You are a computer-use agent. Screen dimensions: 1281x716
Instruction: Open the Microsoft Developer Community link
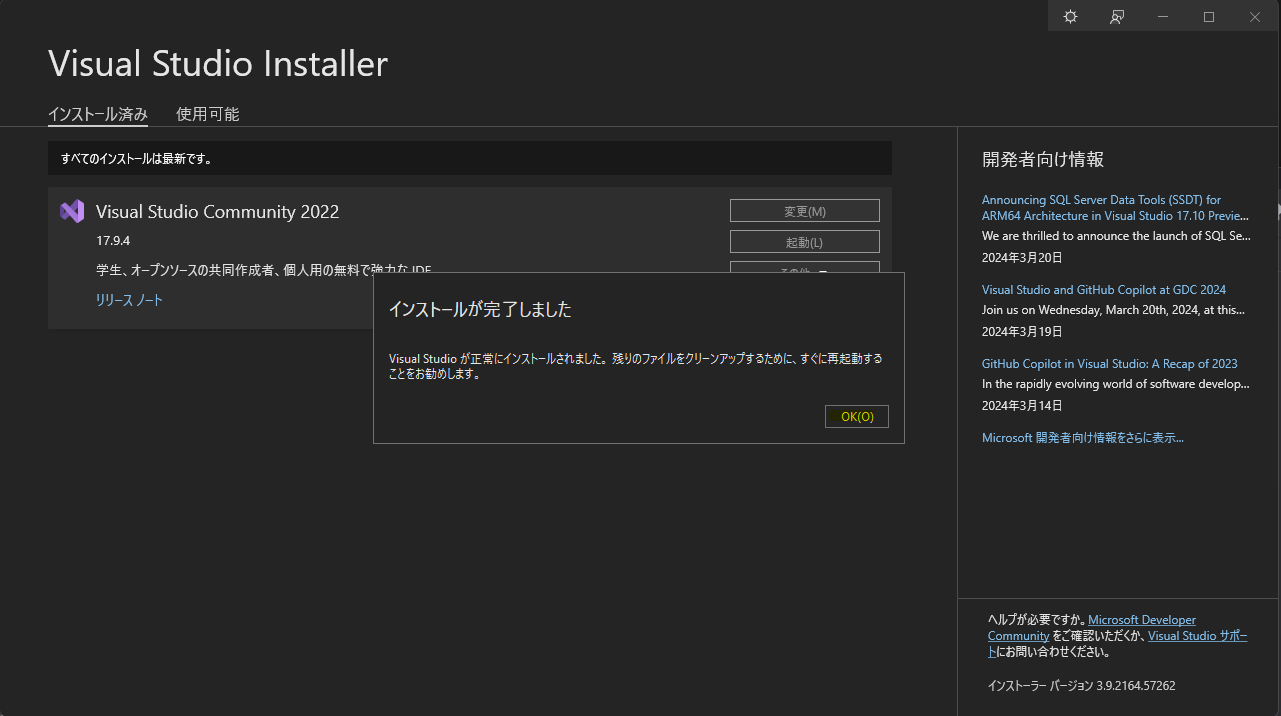click(x=1141, y=619)
